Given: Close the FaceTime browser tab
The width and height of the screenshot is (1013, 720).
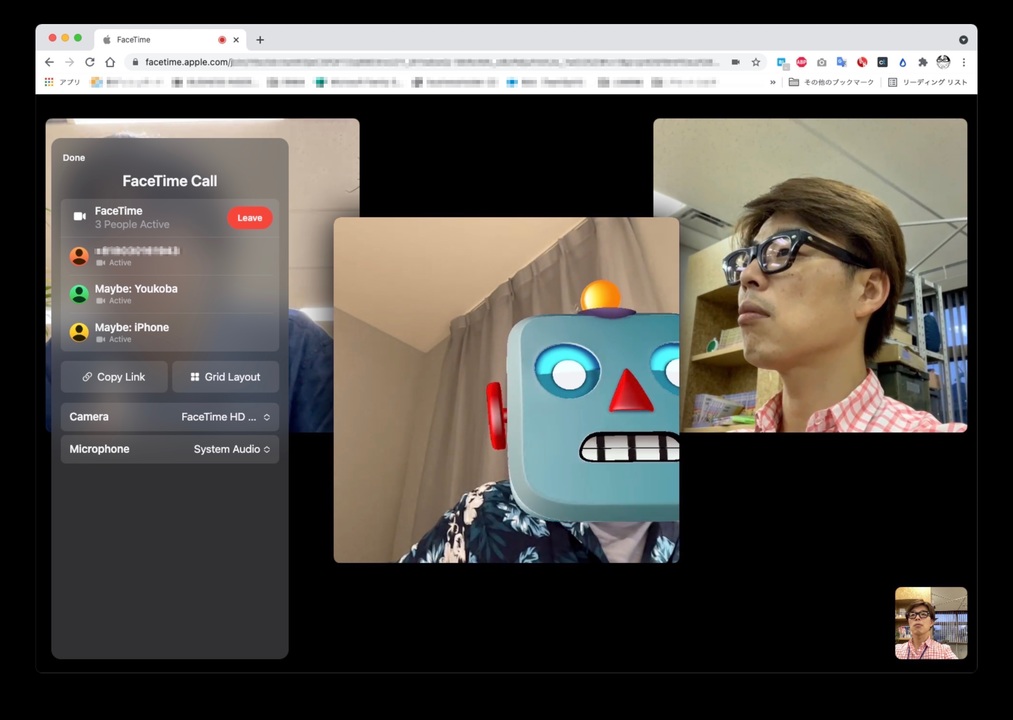Looking at the screenshot, I should 236,40.
